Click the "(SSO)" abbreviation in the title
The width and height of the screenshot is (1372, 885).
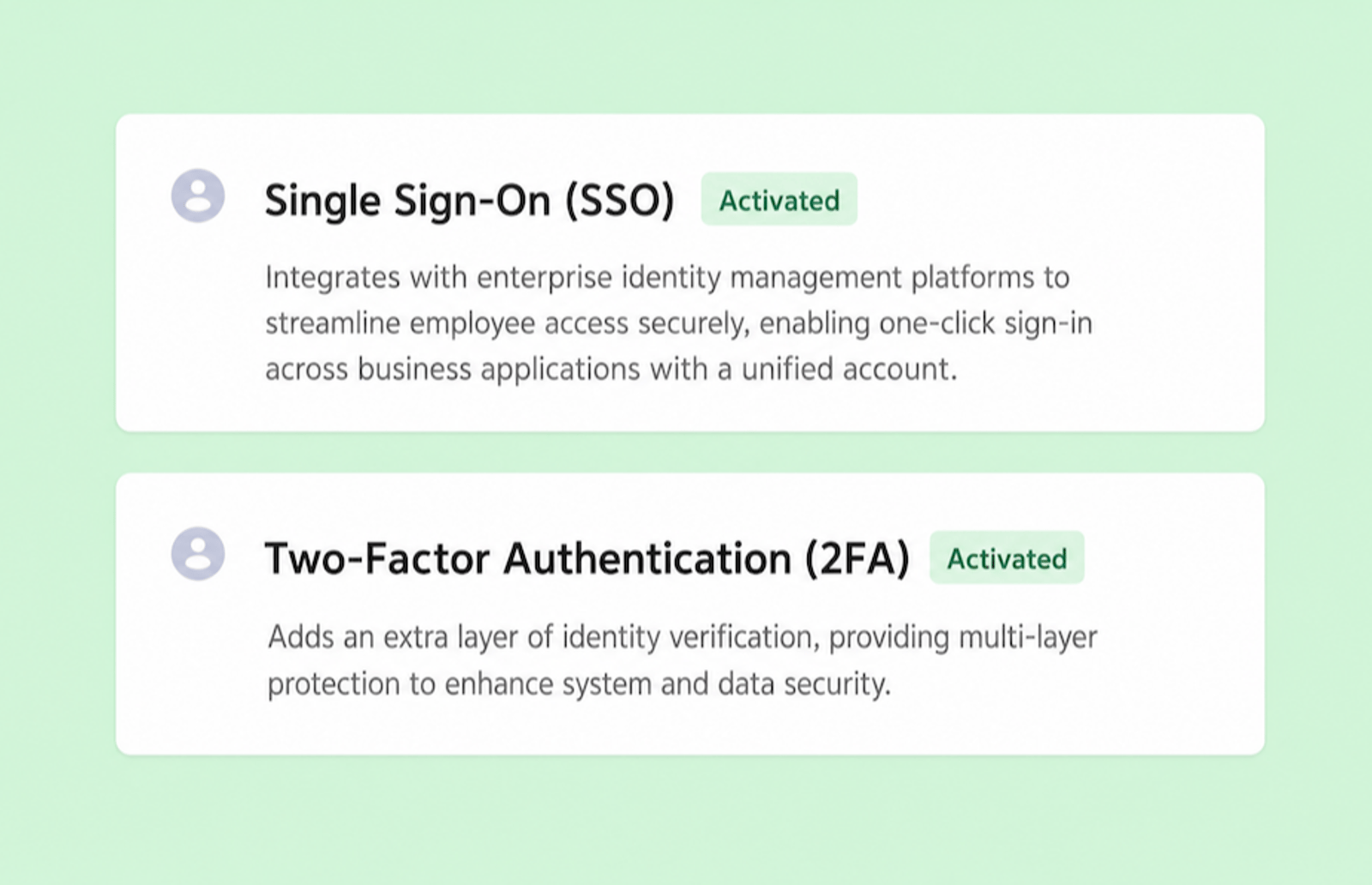pyautogui.click(x=619, y=200)
